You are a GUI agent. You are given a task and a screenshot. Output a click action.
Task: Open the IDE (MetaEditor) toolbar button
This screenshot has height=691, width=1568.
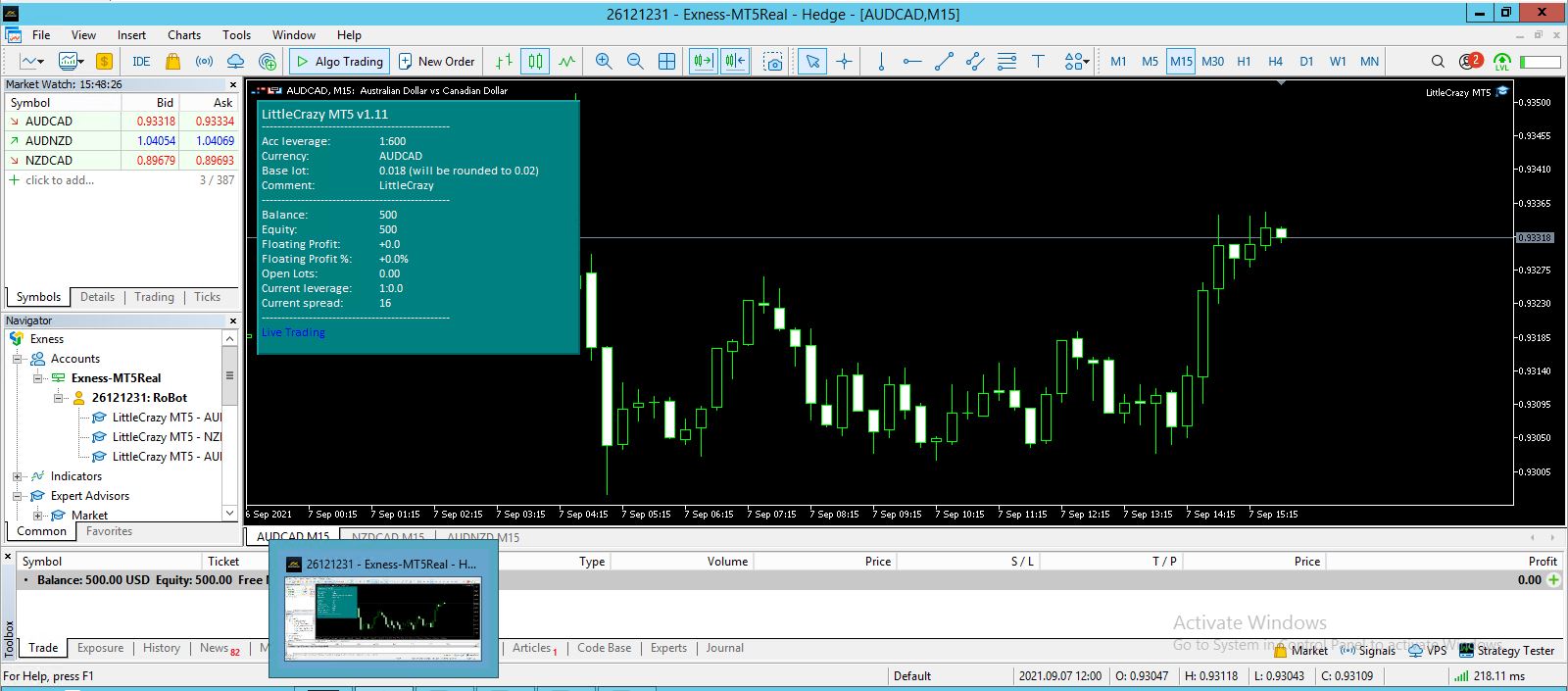click(141, 61)
